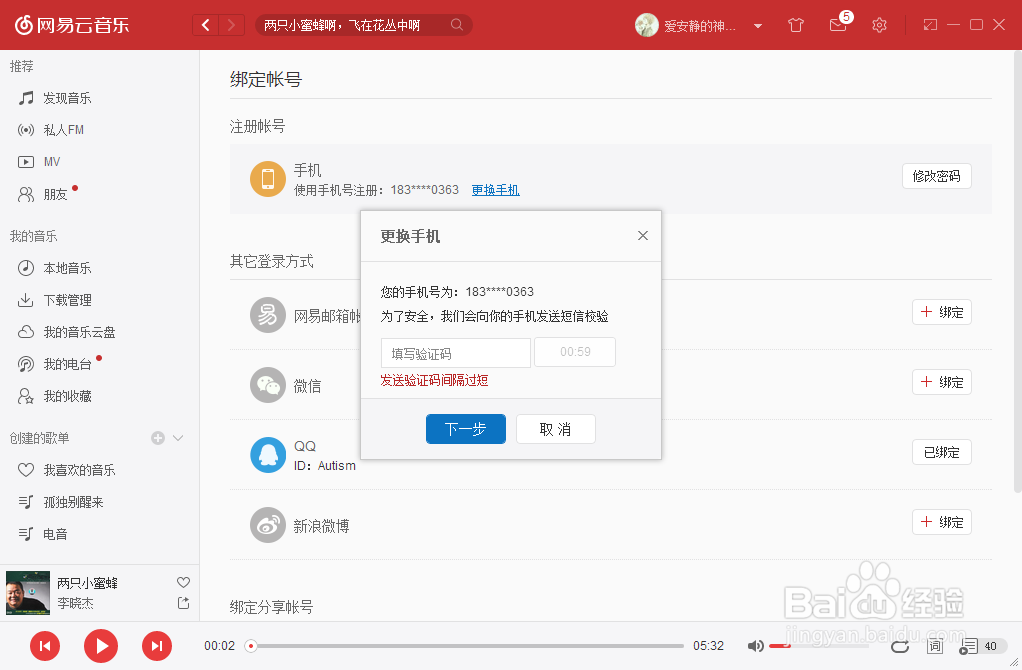
Task: Switch to mini player mode icon
Action: 930,25
